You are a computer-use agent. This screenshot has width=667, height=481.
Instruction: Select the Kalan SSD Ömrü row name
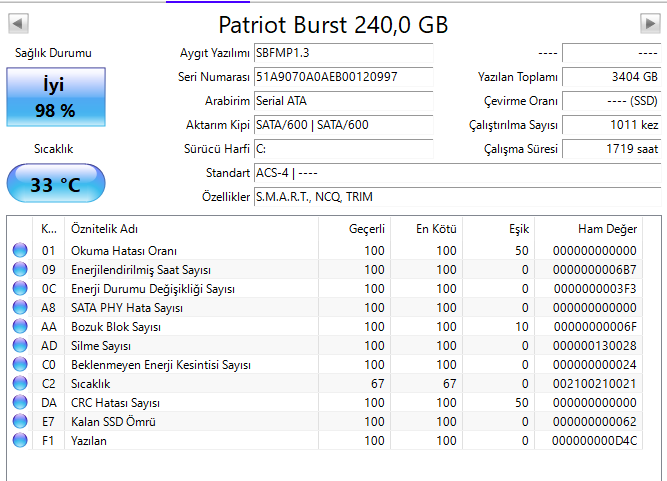click(x=113, y=422)
